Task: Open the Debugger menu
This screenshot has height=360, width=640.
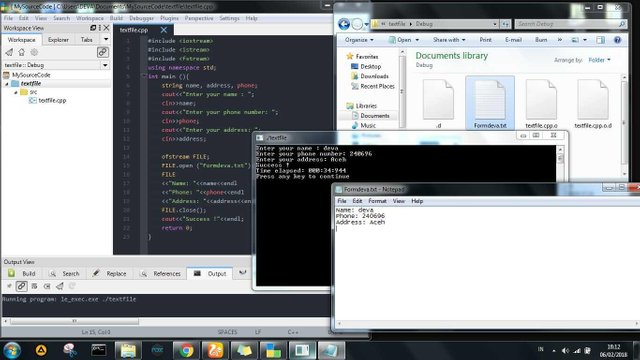Action: click(x=141, y=18)
